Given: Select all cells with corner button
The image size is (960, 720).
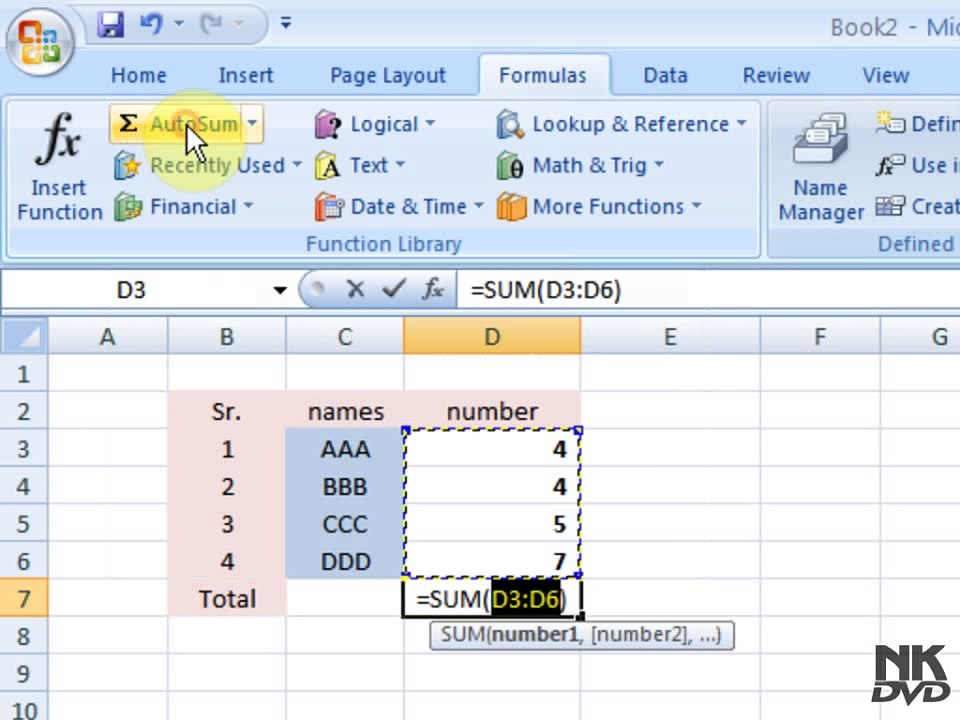Looking at the screenshot, I should click(23, 336).
